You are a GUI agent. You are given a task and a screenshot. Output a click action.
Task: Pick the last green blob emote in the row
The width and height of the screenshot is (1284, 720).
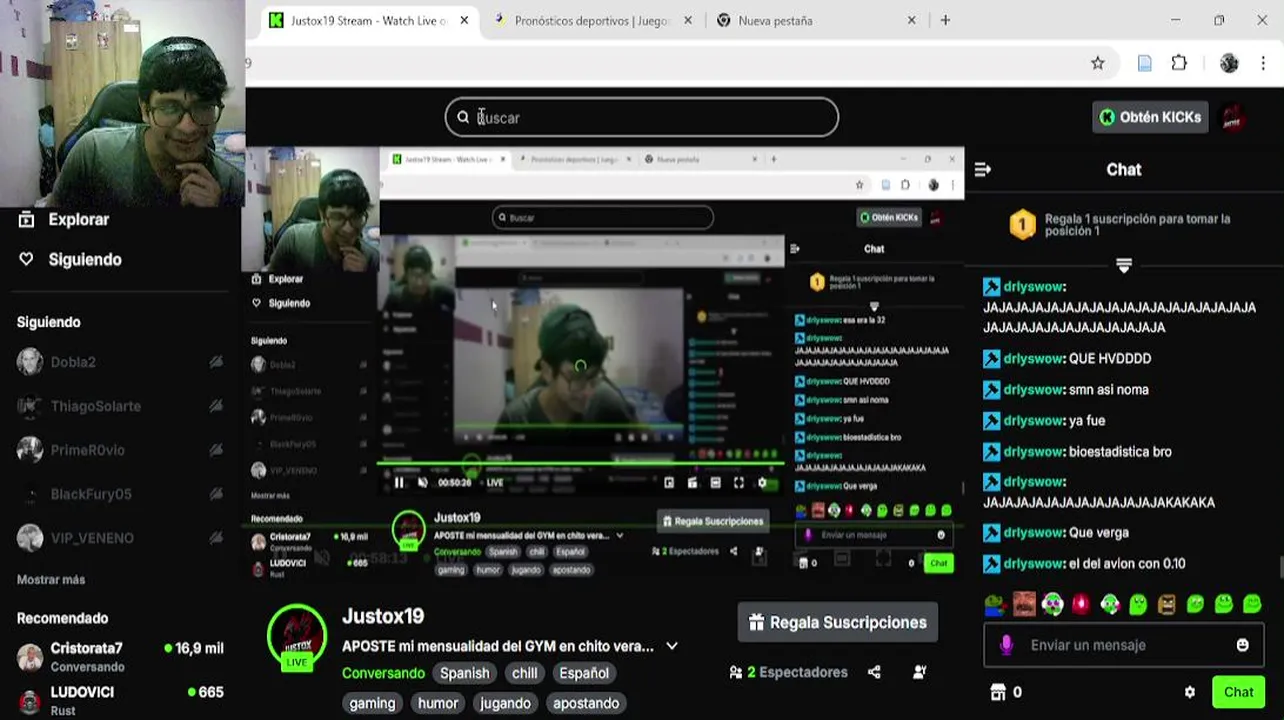coord(1252,604)
